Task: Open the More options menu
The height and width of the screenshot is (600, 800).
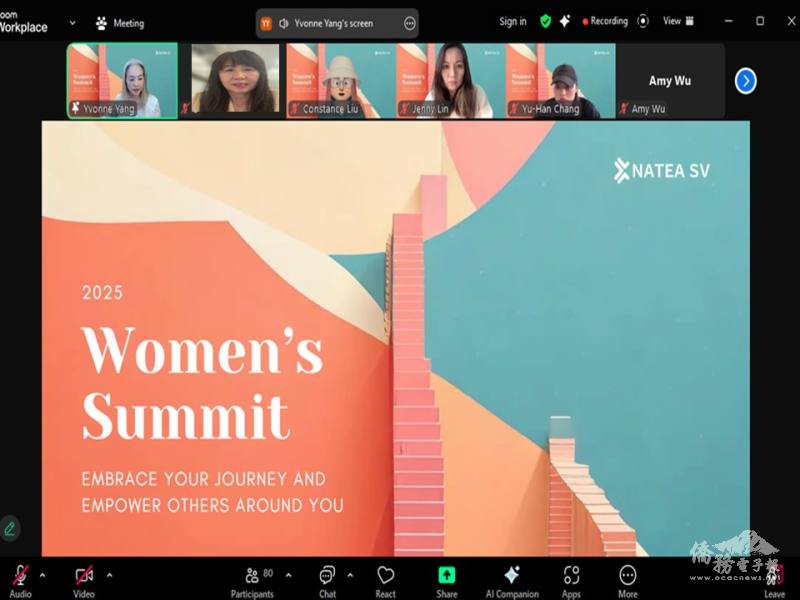Action: tap(628, 576)
